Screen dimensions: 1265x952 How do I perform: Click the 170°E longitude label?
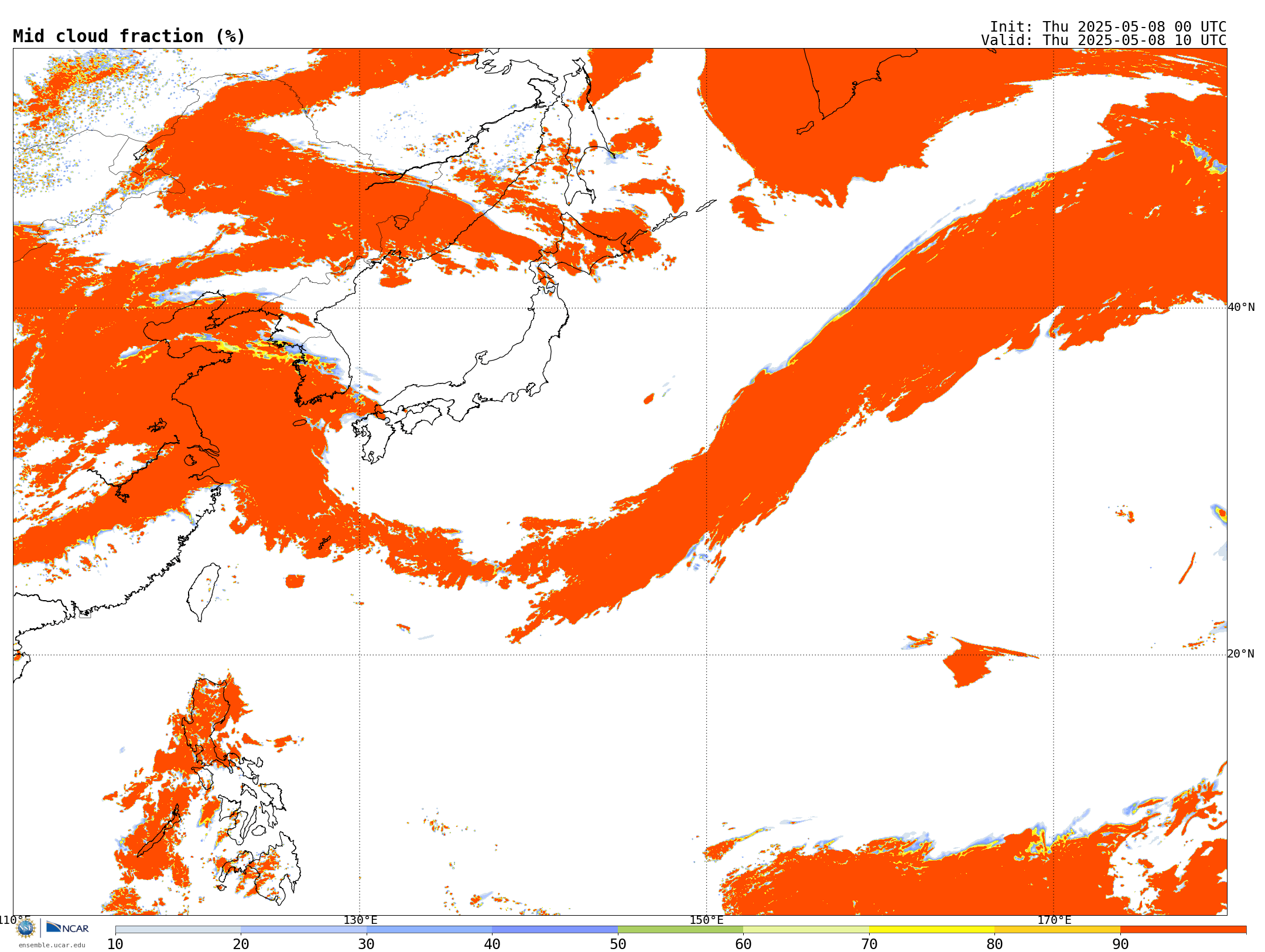(x=1054, y=920)
